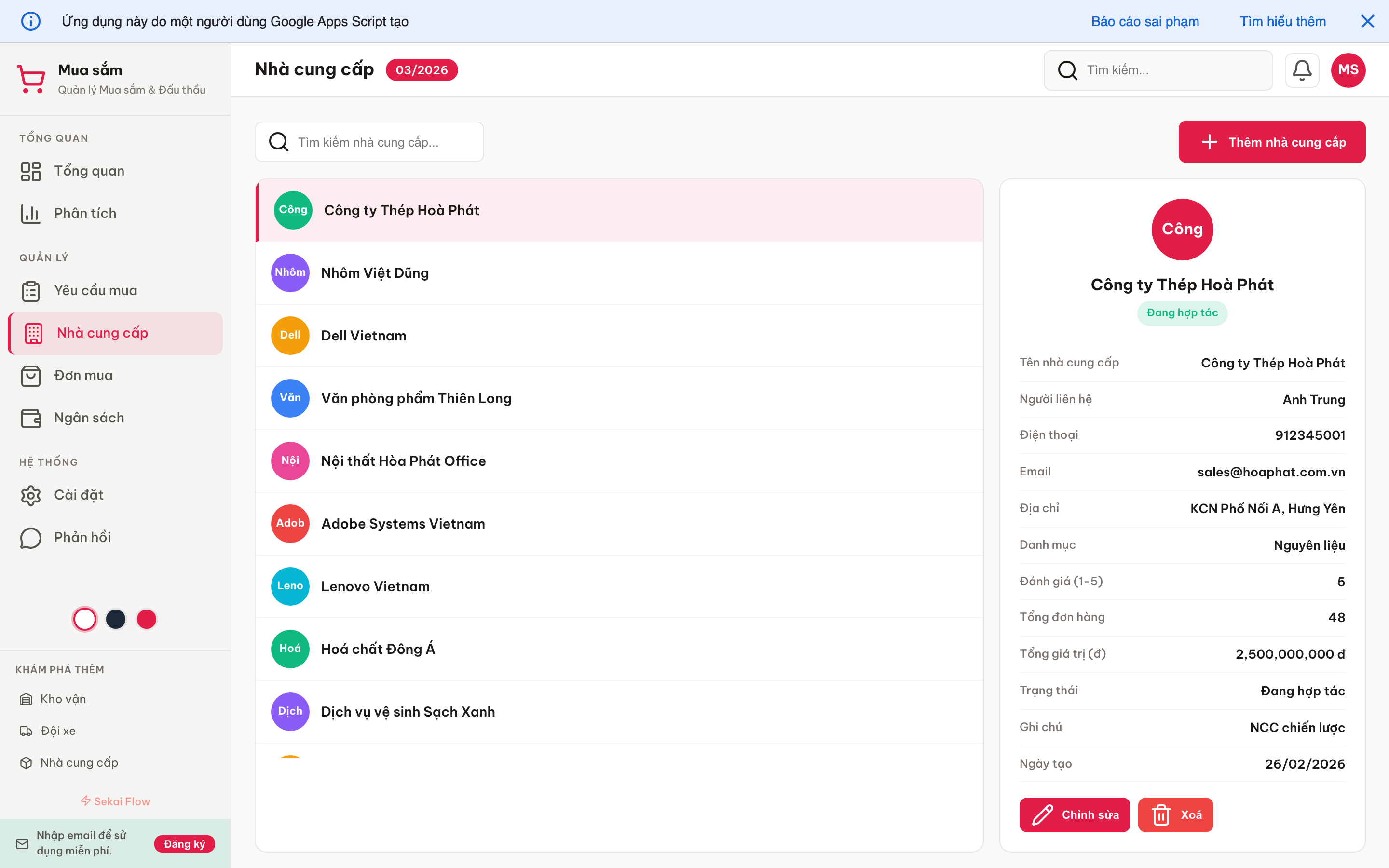1389x868 pixels.
Task: Select the Phân tích chart icon
Action: coord(30,213)
